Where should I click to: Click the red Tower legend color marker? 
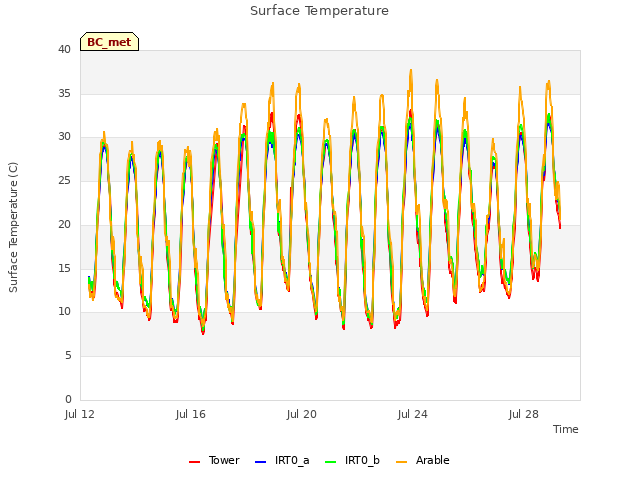pos(194,462)
